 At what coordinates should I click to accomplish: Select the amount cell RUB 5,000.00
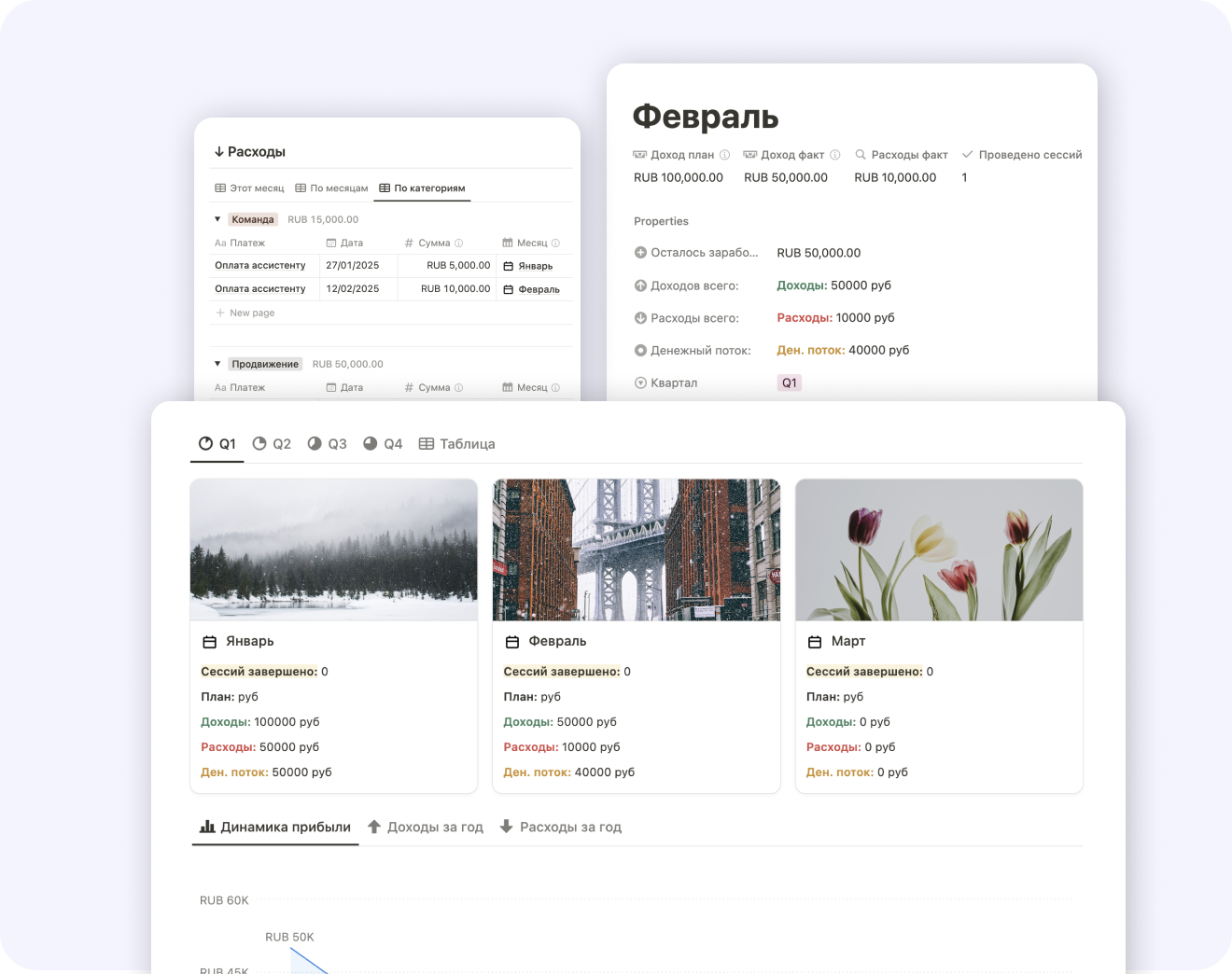(447, 266)
